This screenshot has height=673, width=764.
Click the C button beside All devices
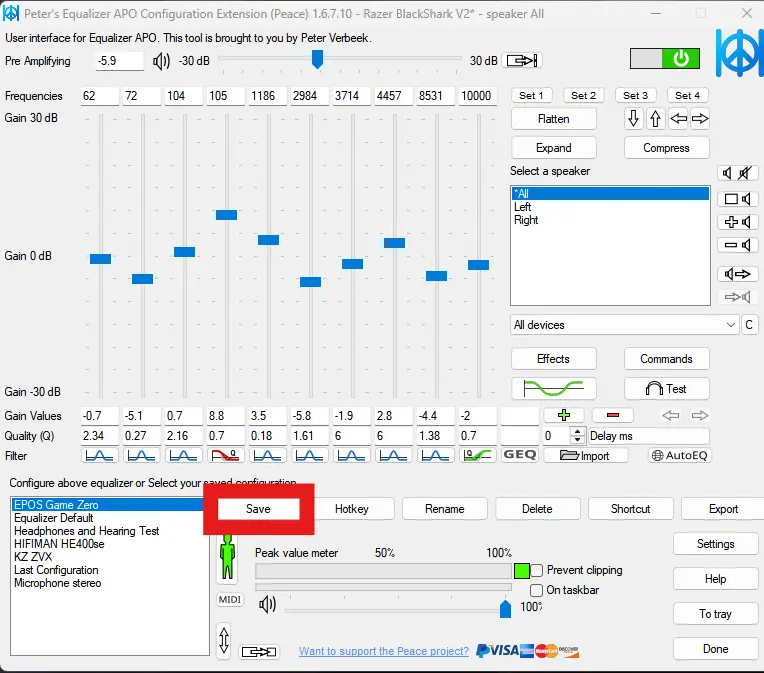(x=749, y=325)
